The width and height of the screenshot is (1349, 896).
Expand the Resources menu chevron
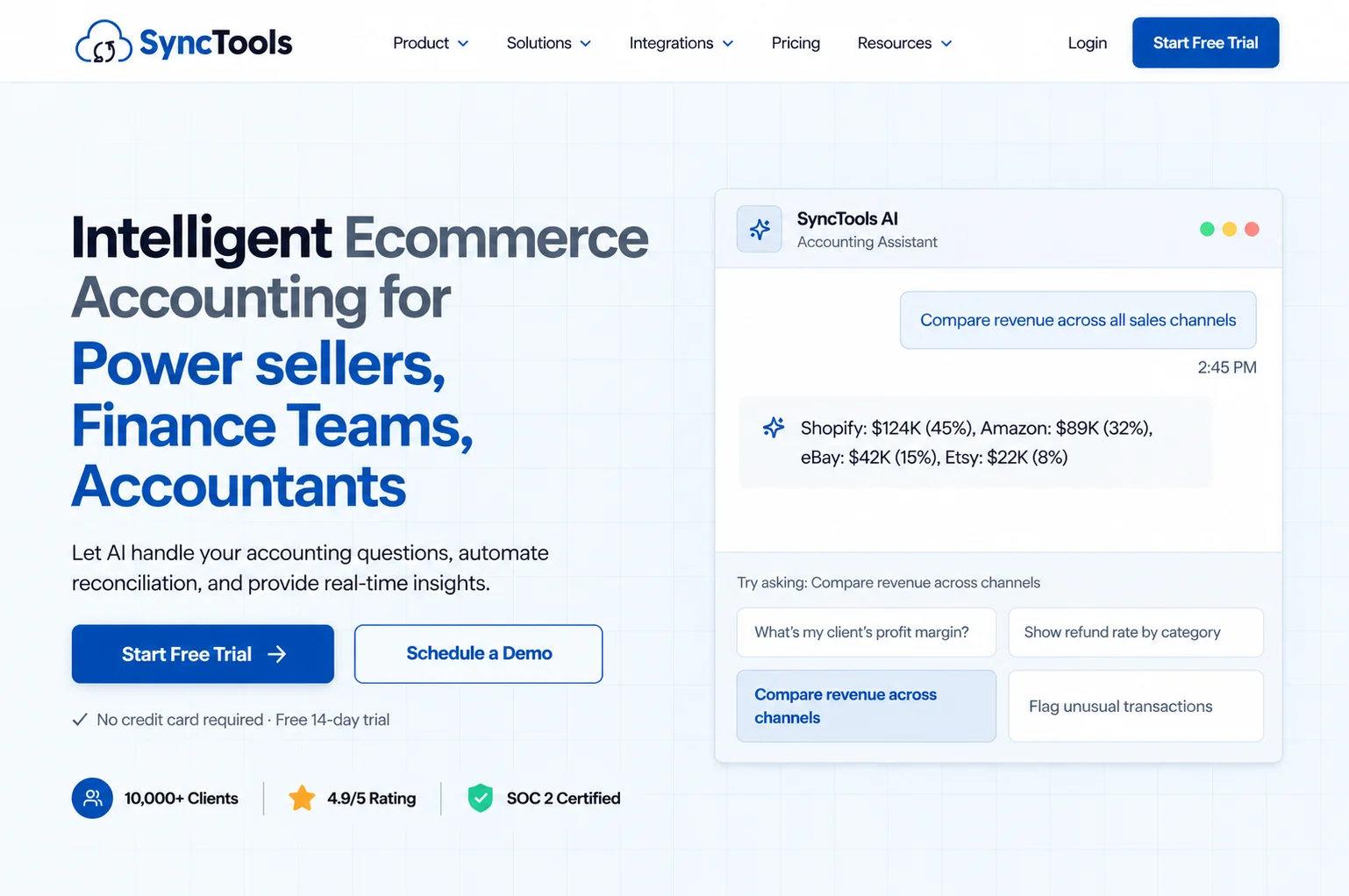pyautogui.click(x=946, y=44)
